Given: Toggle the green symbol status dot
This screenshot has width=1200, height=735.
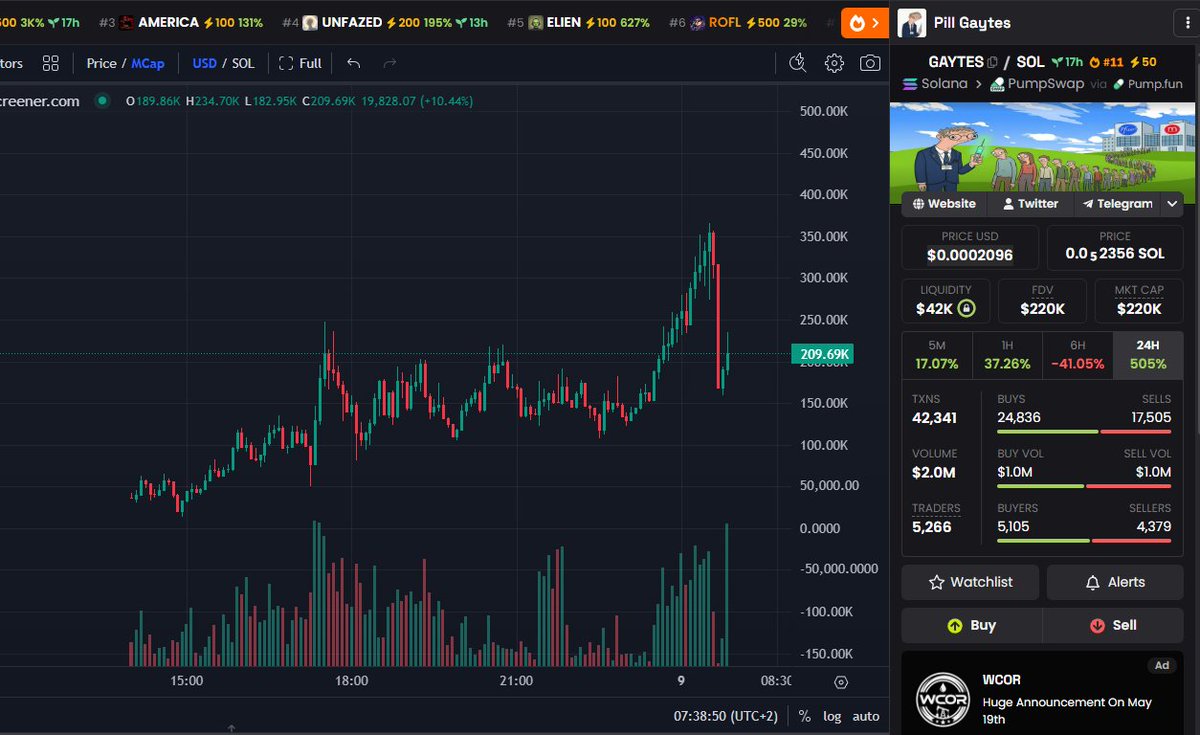Looking at the screenshot, I should (102, 101).
